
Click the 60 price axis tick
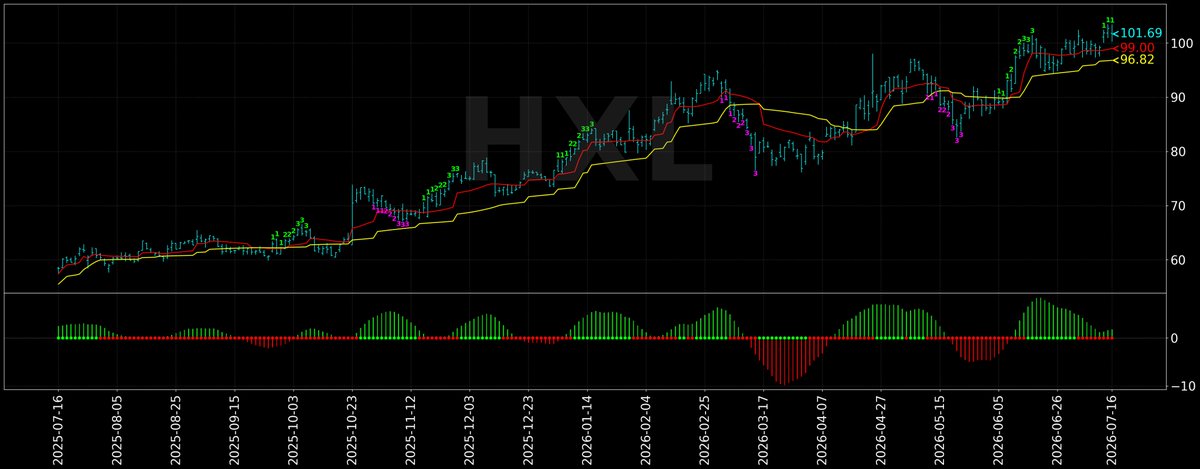pyautogui.click(x=1180, y=260)
